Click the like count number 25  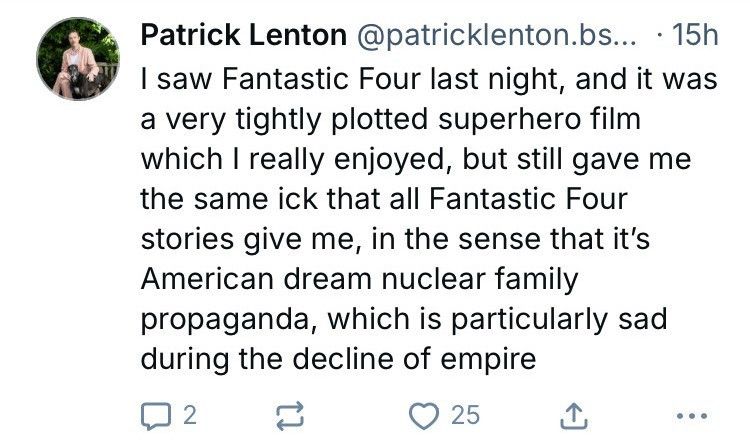(x=465, y=415)
